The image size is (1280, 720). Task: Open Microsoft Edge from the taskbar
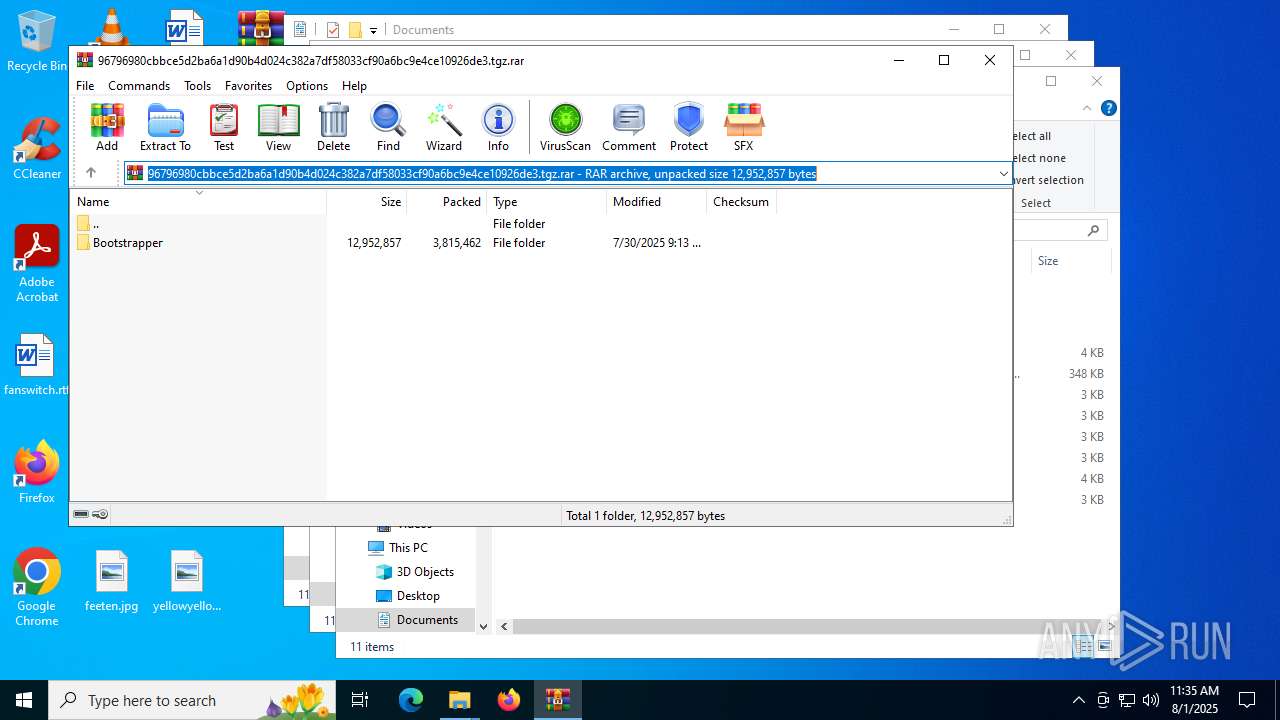click(x=411, y=700)
